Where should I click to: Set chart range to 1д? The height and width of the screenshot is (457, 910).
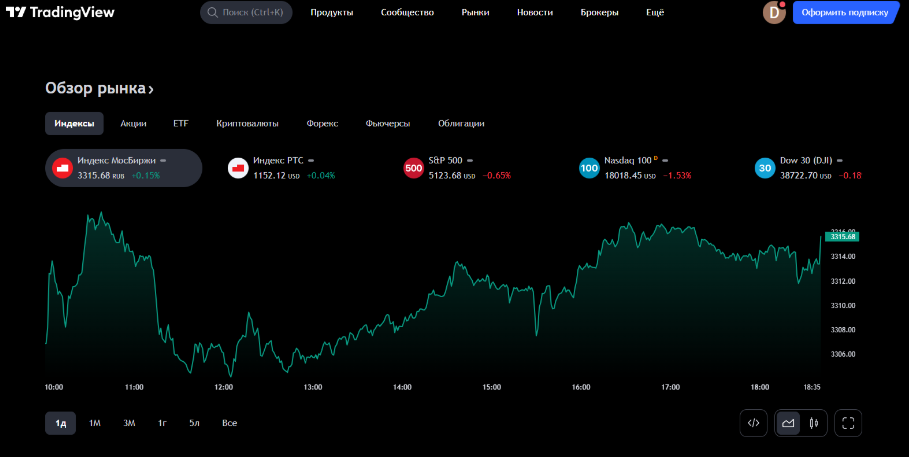60,423
